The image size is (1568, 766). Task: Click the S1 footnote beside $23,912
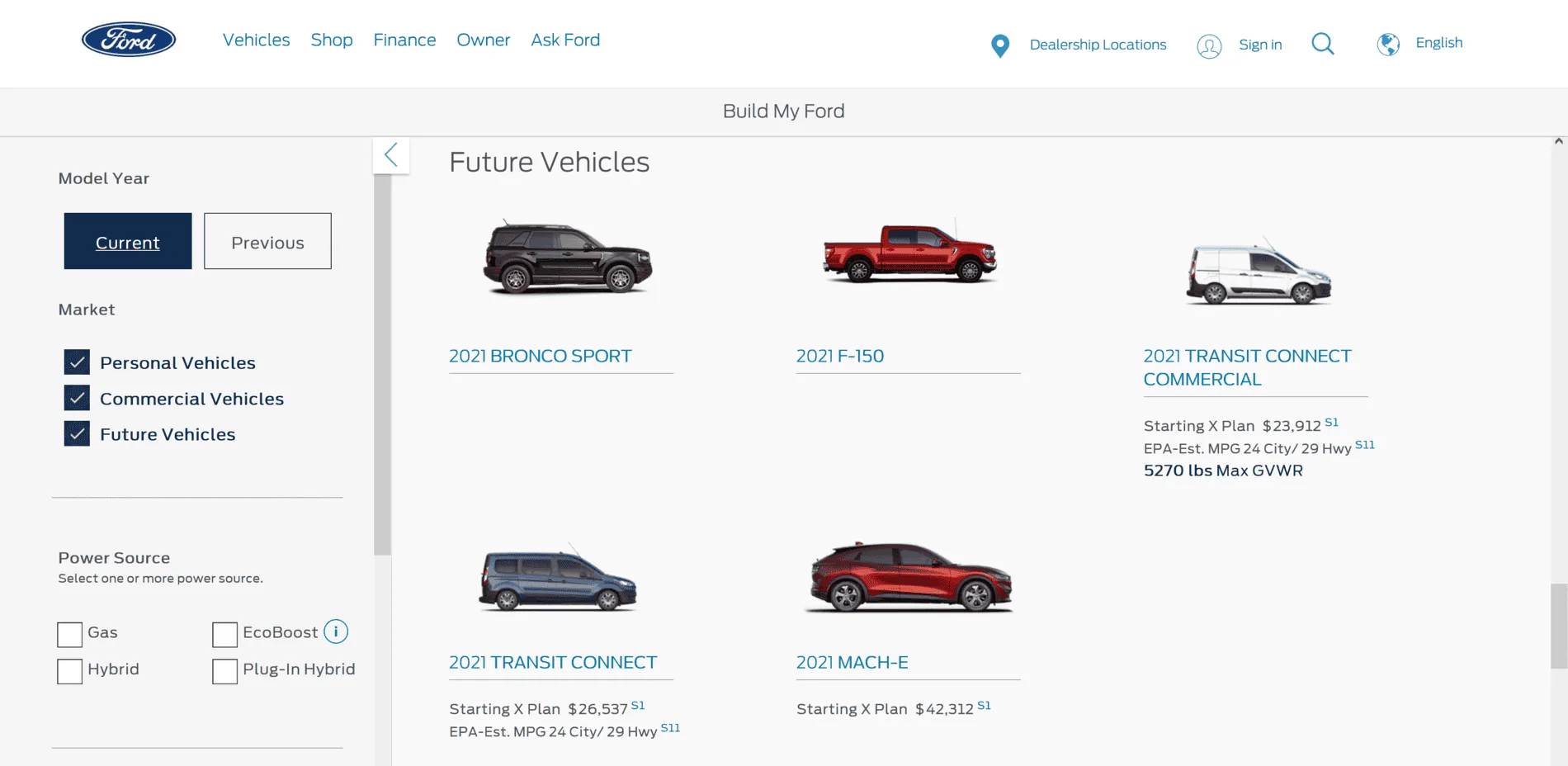[x=1331, y=423]
